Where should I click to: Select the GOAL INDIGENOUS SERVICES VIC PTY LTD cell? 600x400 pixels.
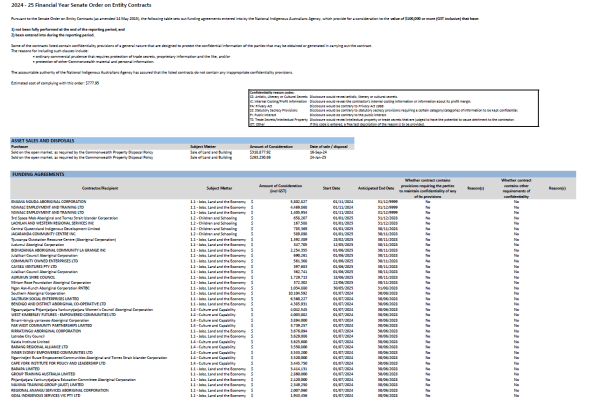click(48, 395)
